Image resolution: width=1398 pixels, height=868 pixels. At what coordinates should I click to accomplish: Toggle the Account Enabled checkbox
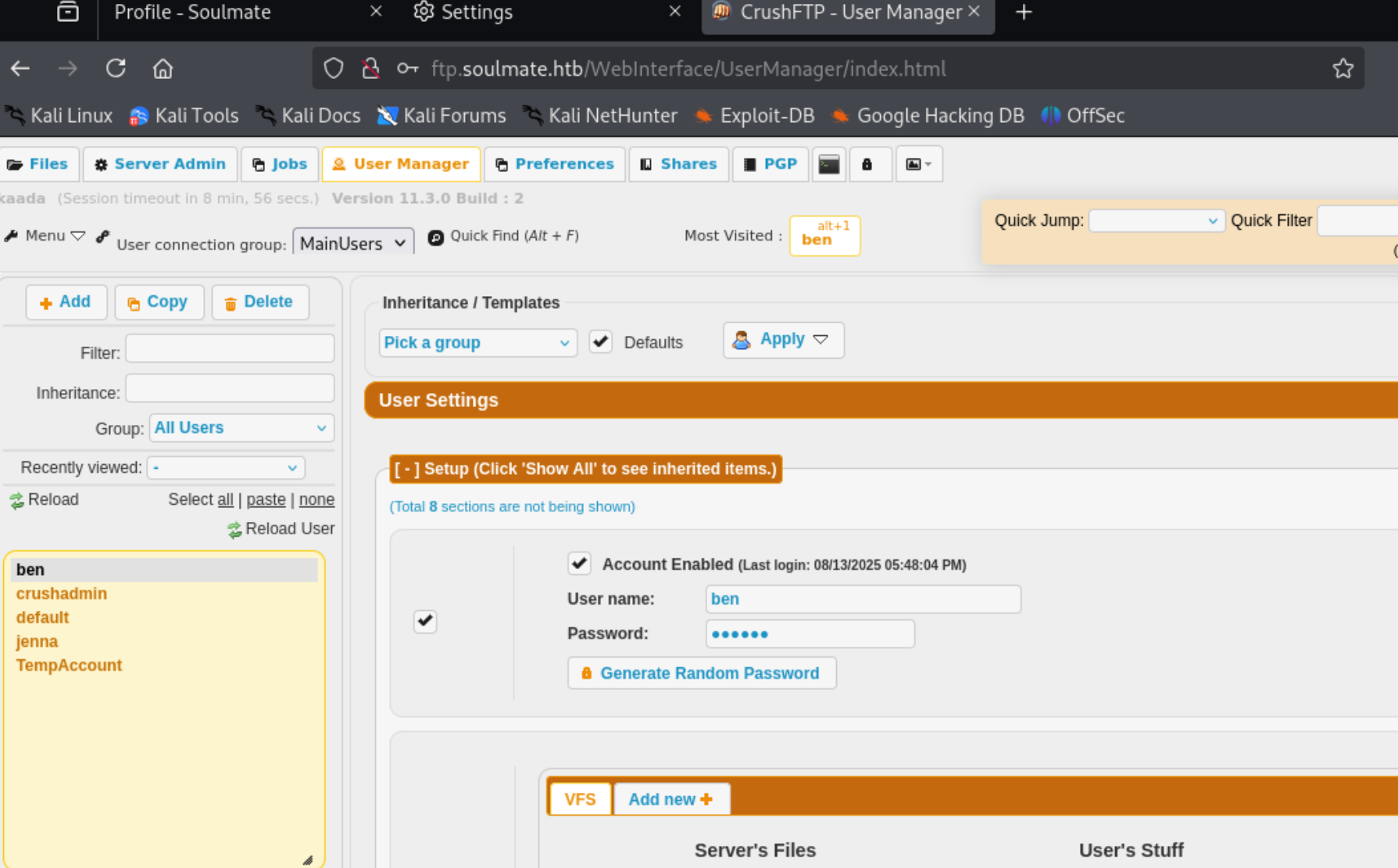coord(579,563)
